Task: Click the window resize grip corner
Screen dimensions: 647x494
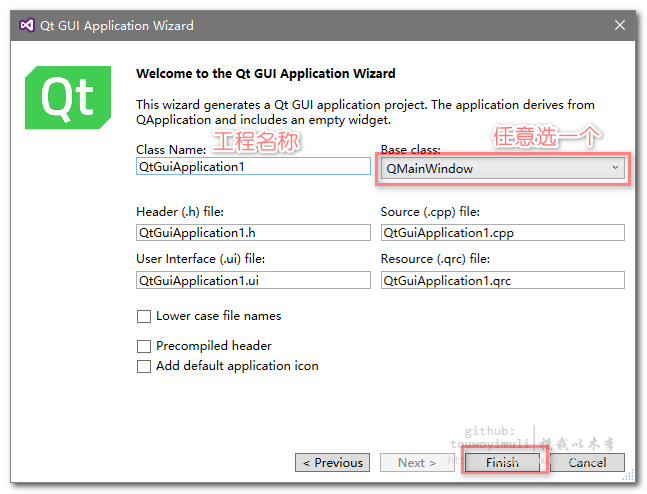Action: [628, 475]
